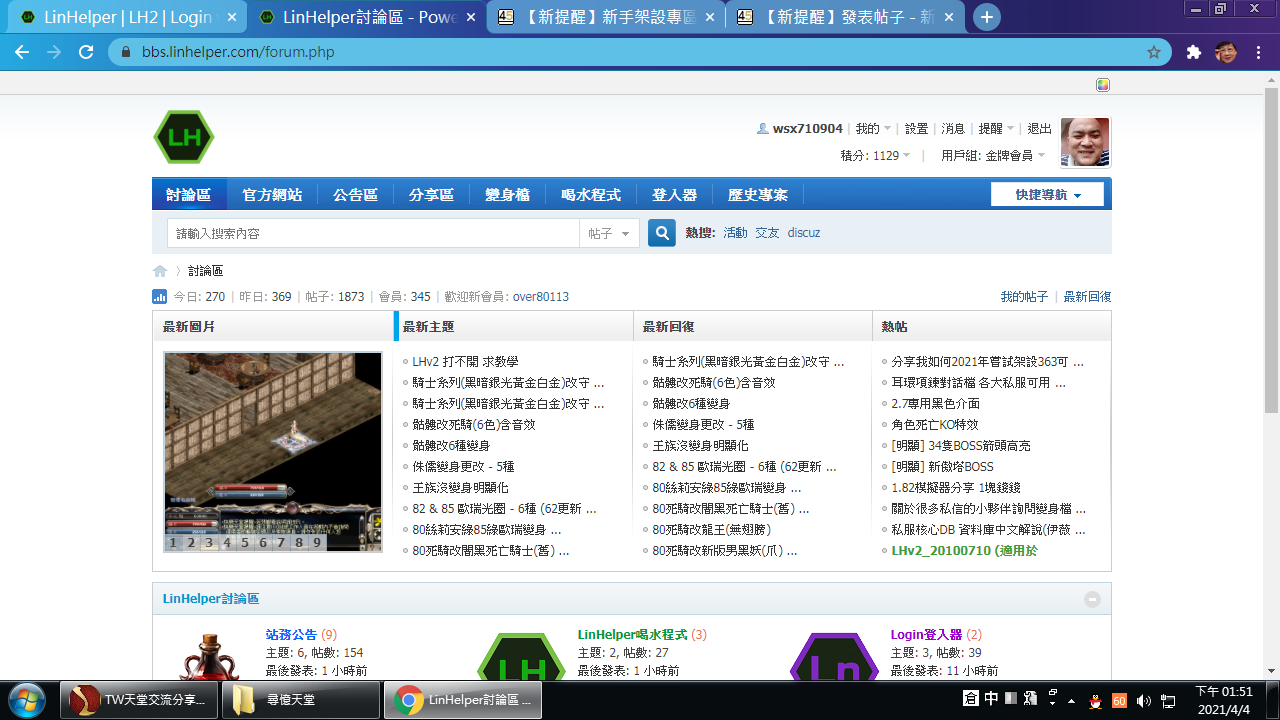Open the nav bar 討論區 tab

[189, 195]
